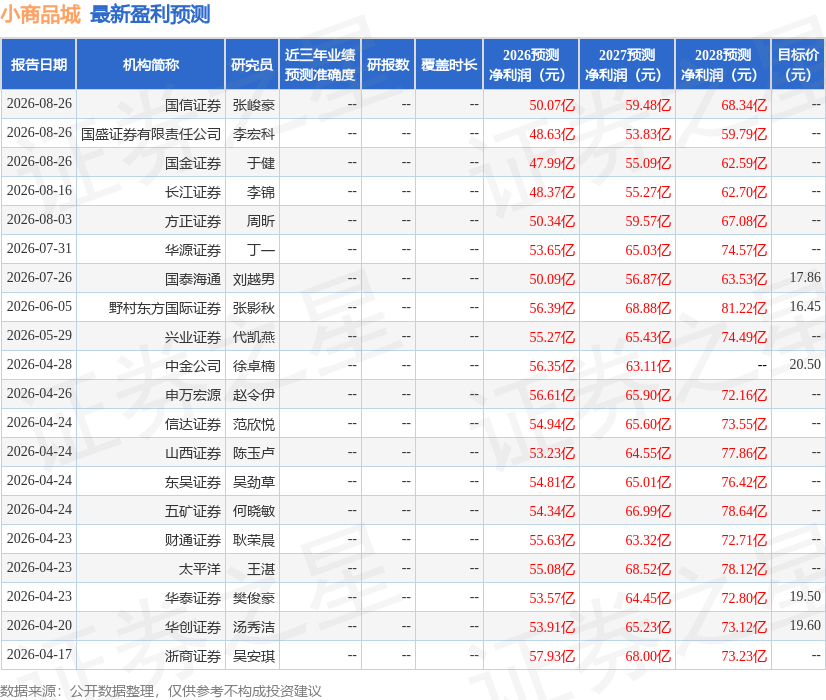The width and height of the screenshot is (826, 700).
Task: Click the 覆盖时长 column header
Action: click(x=449, y=64)
